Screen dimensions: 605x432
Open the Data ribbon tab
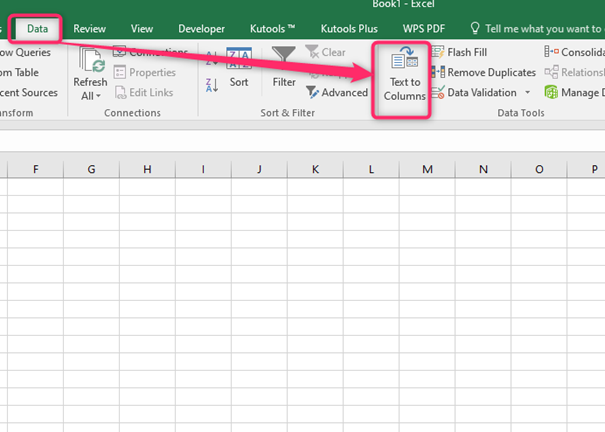tap(37, 29)
